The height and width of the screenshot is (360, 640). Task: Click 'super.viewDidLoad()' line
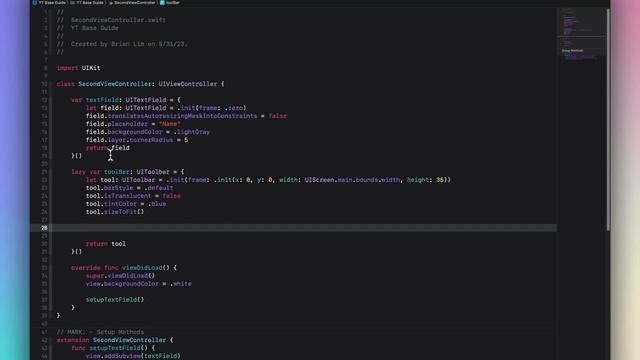coord(120,276)
